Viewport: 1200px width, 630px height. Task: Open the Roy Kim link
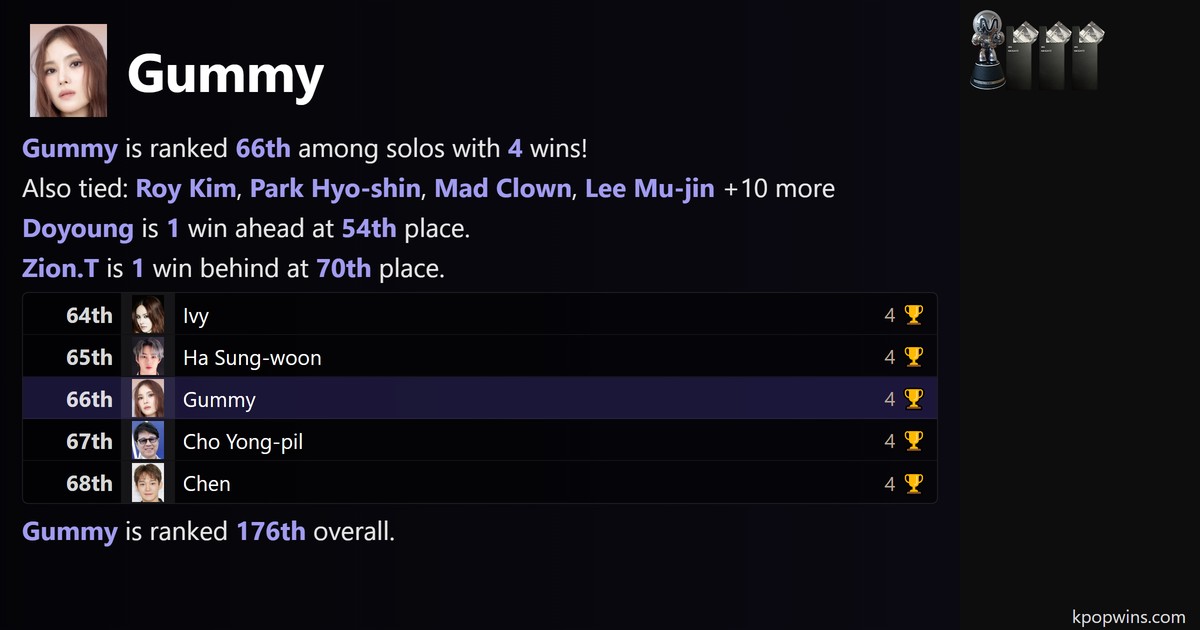click(187, 189)
